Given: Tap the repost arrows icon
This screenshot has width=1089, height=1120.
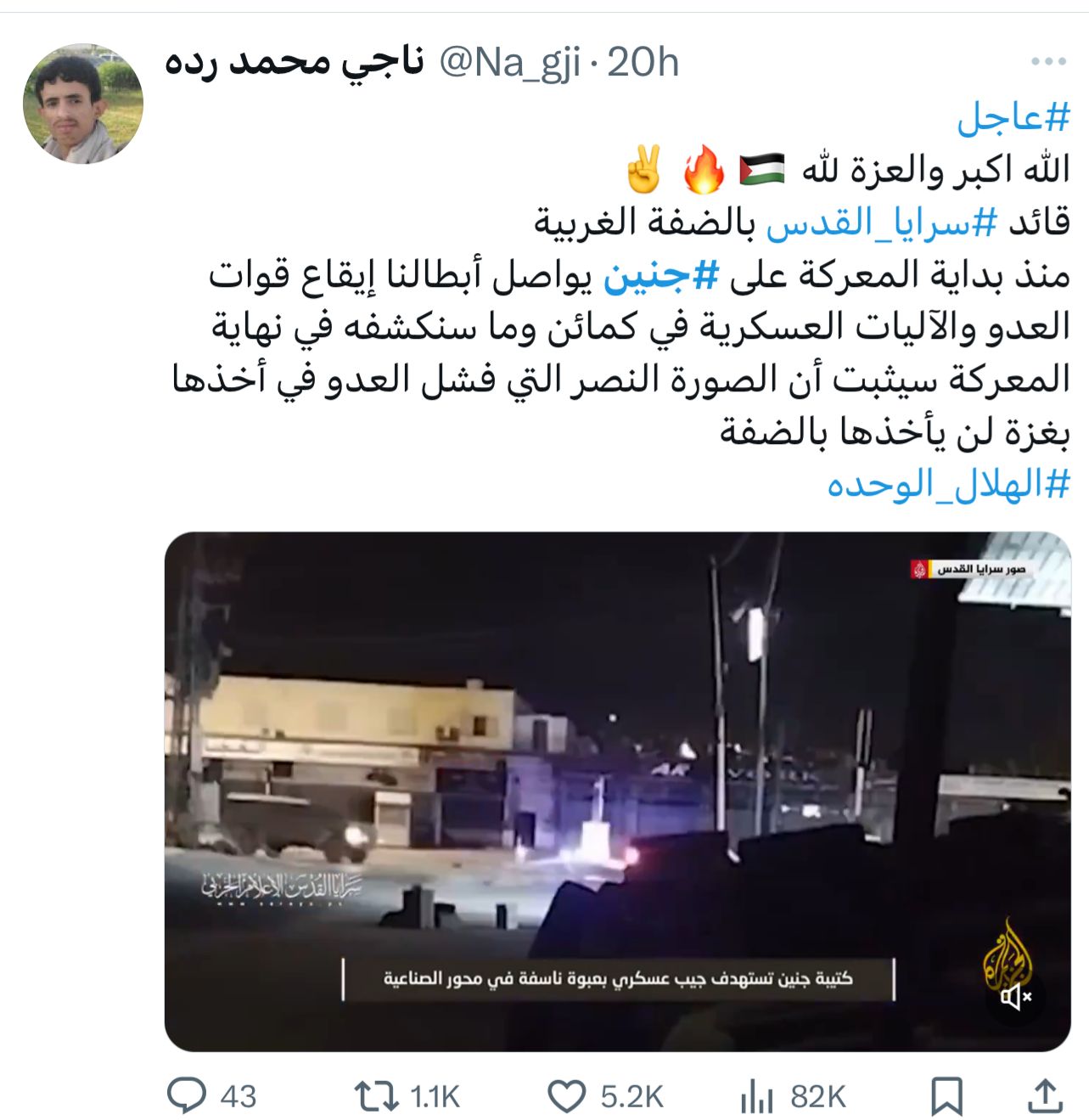Looking at the screenshot, I should (x=376, y=1095).
